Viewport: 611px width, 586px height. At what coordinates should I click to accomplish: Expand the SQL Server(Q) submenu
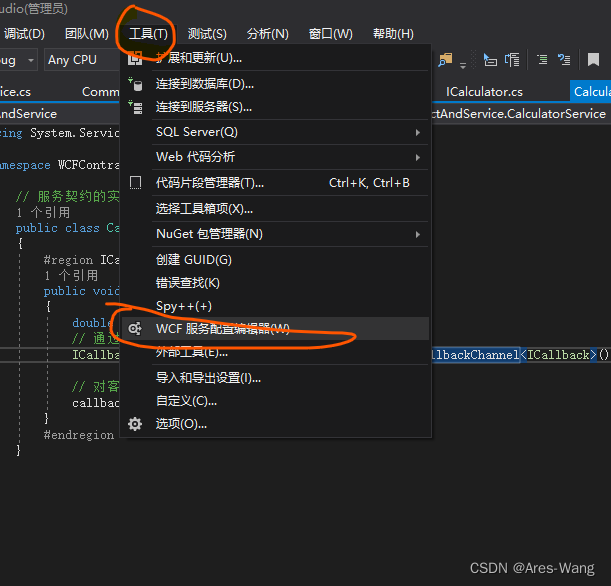point(275,132)
